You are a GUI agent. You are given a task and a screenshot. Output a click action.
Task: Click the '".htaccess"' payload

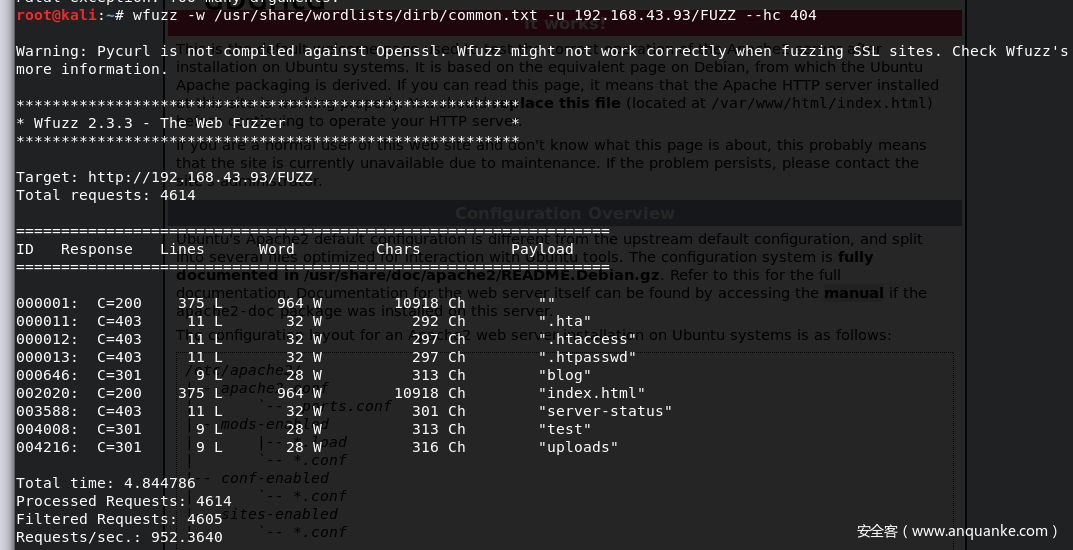click(x=587, y=339)
